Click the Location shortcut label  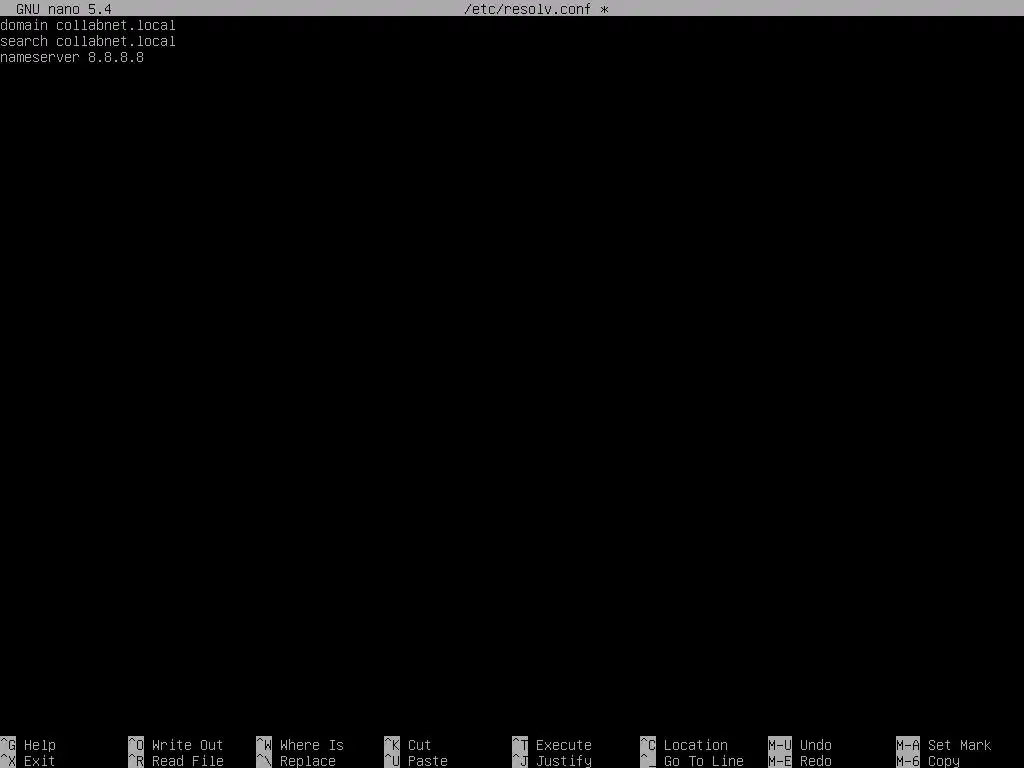pos(696,745)
